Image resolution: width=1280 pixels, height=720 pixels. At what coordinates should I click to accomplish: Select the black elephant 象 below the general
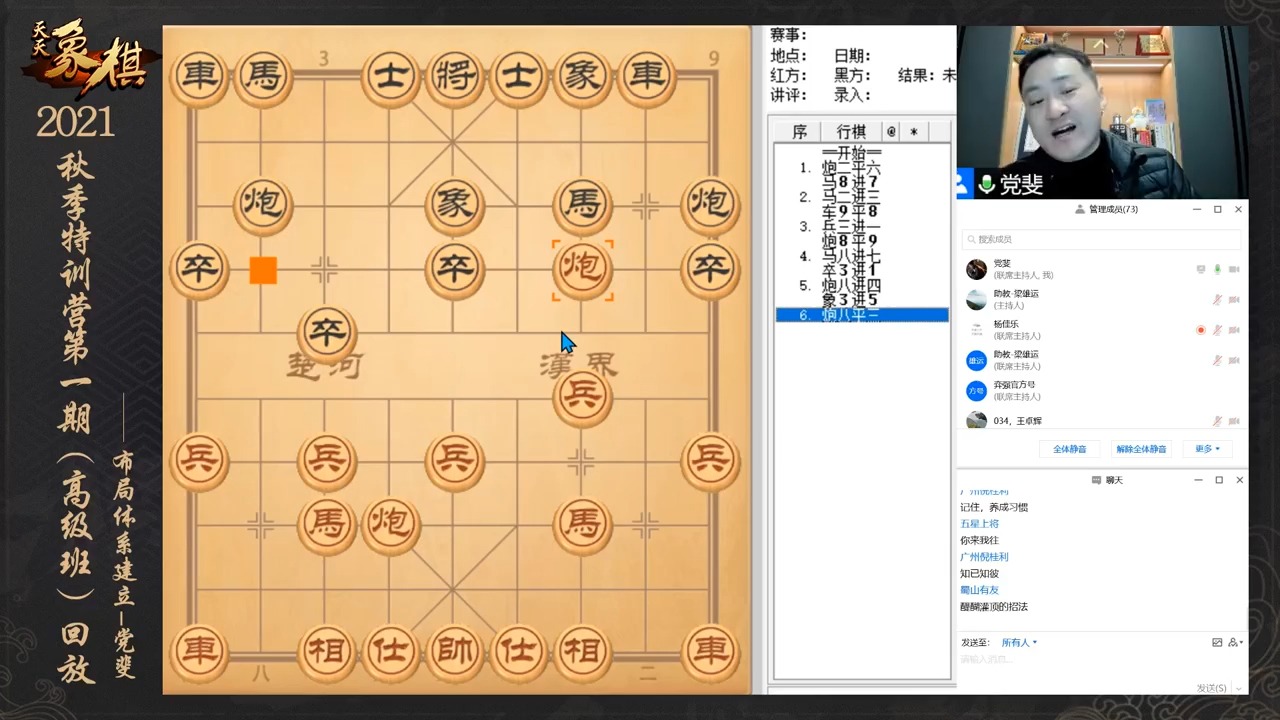tap(454, 205)
